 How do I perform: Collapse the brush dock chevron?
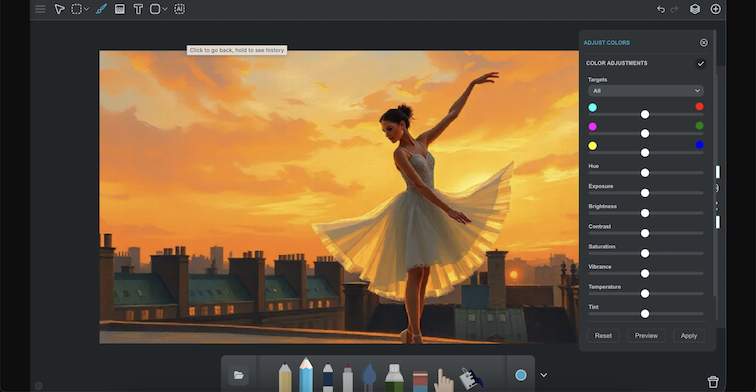[x=543, y=375]
